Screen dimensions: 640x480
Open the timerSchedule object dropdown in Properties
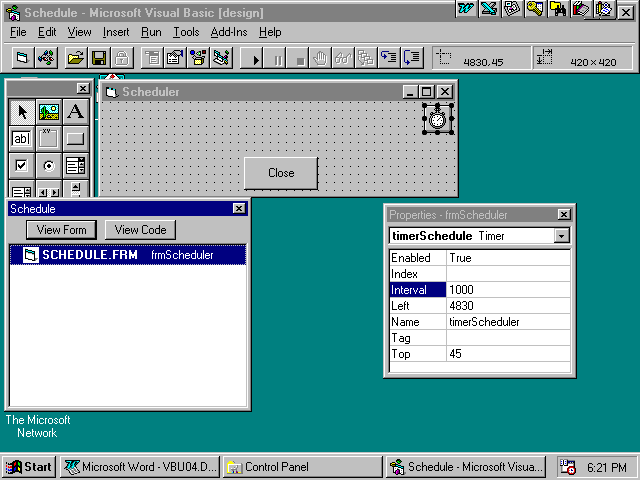[x=561, y=236]
